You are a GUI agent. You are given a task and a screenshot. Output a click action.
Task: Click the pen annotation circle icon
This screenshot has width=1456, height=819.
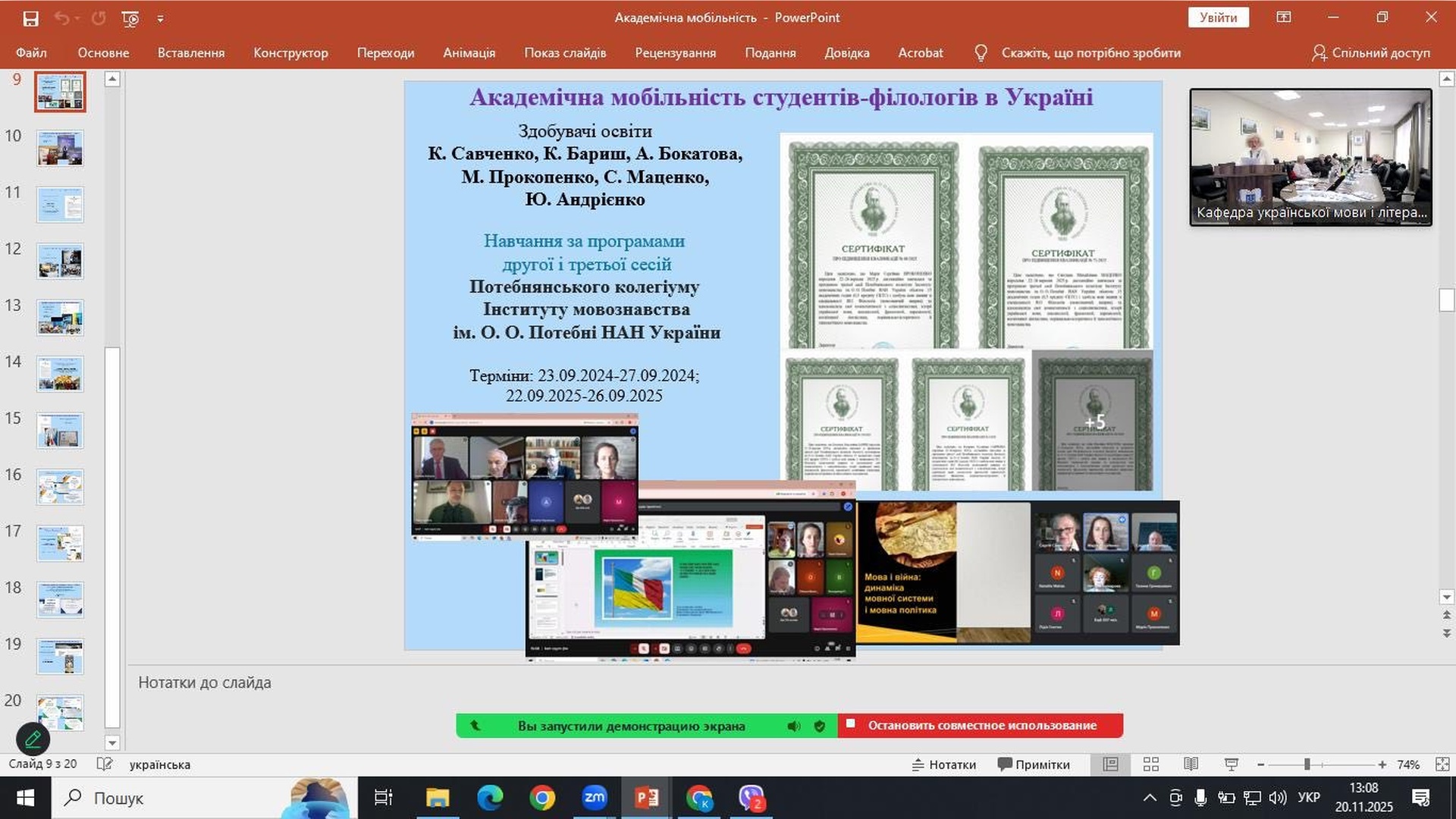click(x=33, y=739)
